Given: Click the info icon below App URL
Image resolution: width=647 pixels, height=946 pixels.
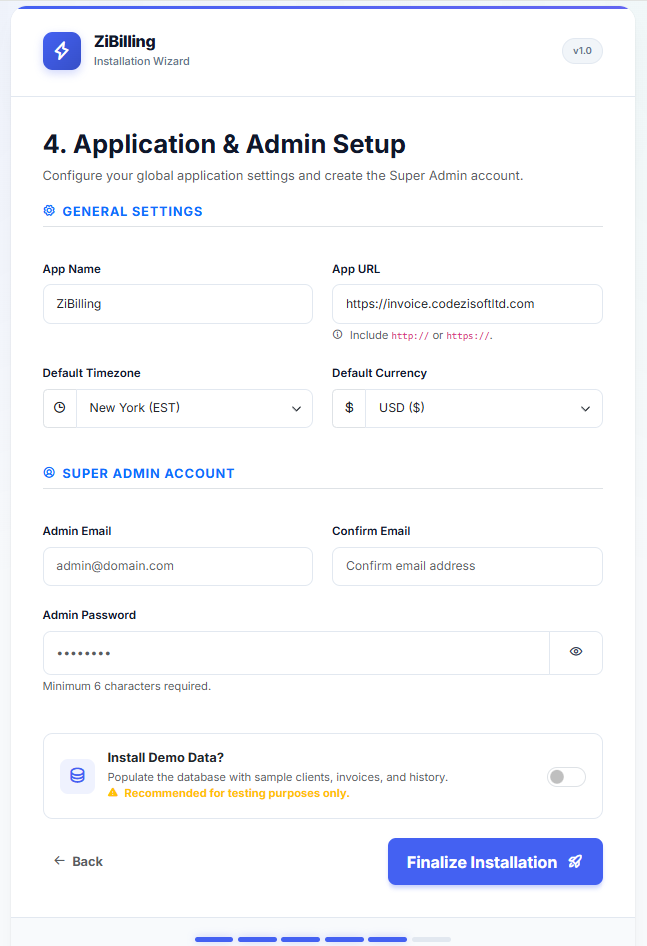Looking at the screenshot, I should [x=337, y=335].
